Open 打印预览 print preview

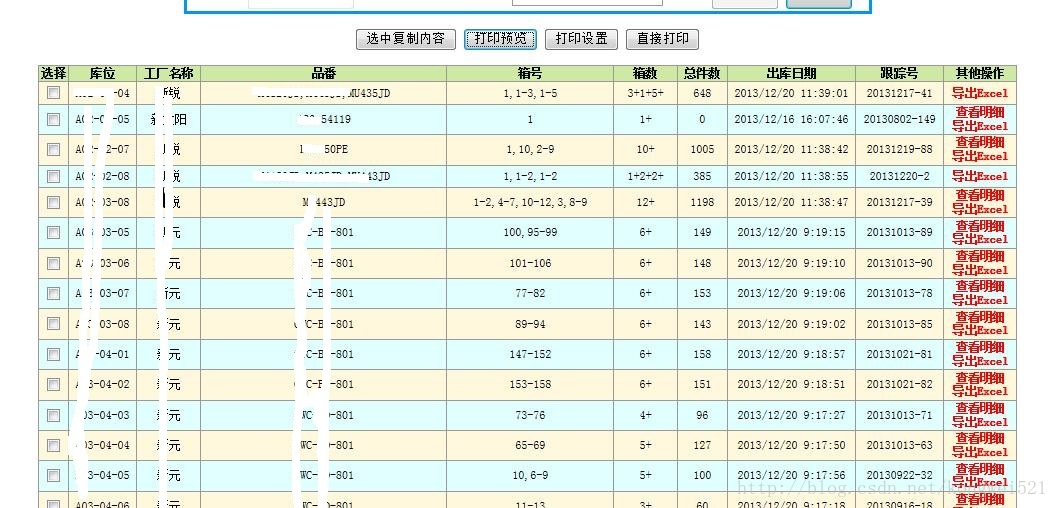[x=500, y=39]
